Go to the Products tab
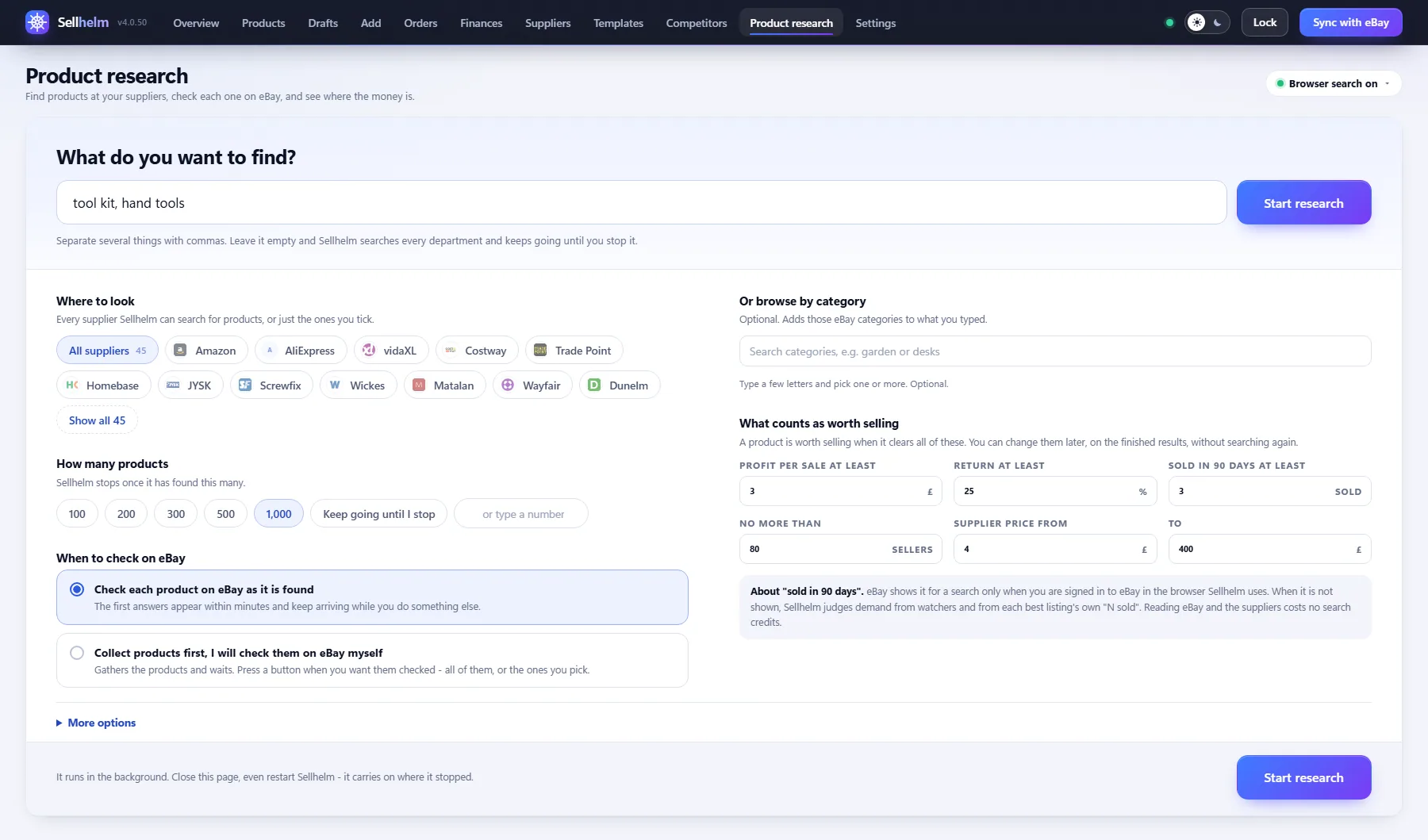The height and width of the screenshot is (840, 1428). (x=263, y=23)
